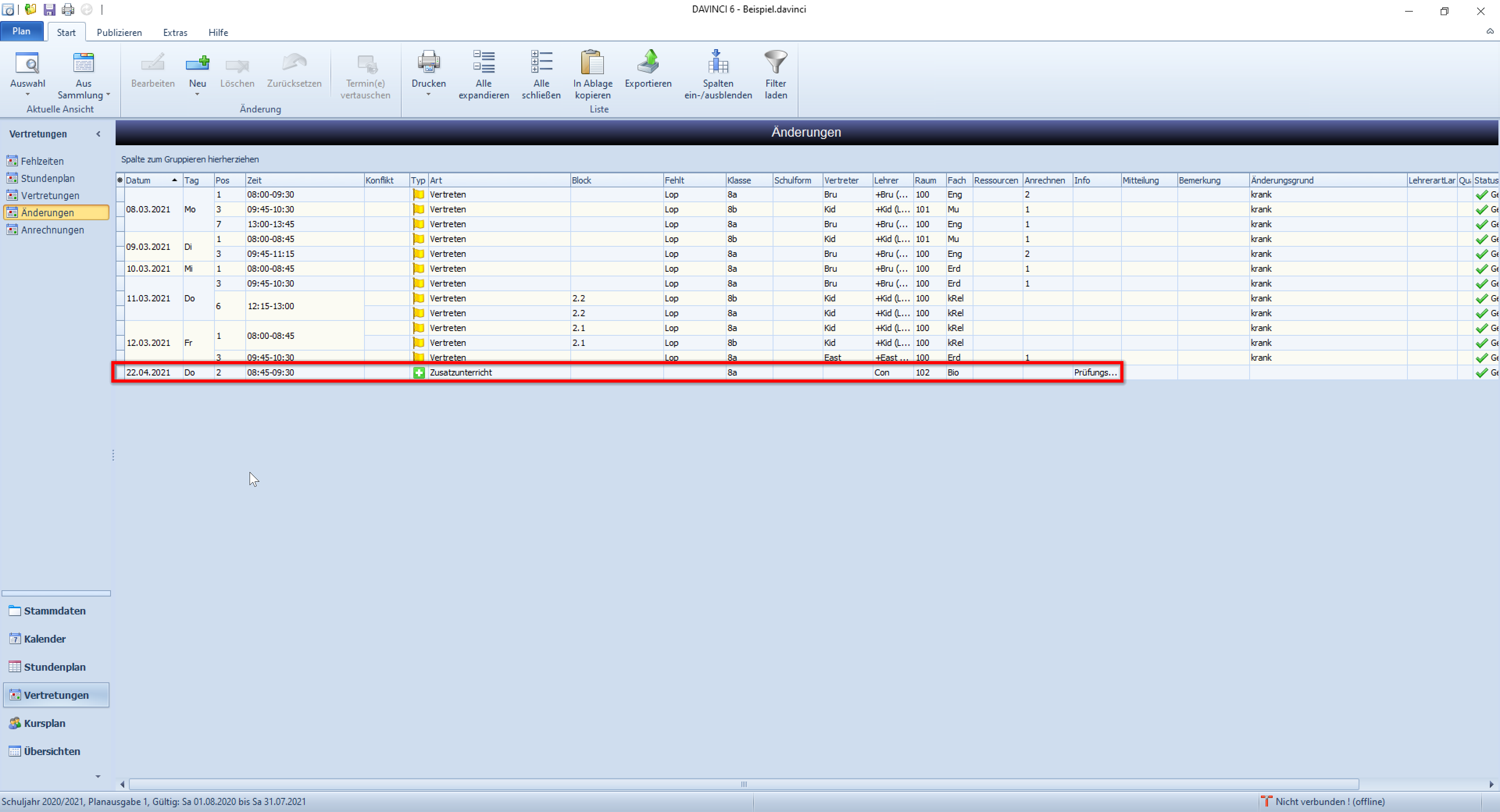Collapse the ribbon with the top-right chevron
The image size is (1500, 812).
[1490, 32]
